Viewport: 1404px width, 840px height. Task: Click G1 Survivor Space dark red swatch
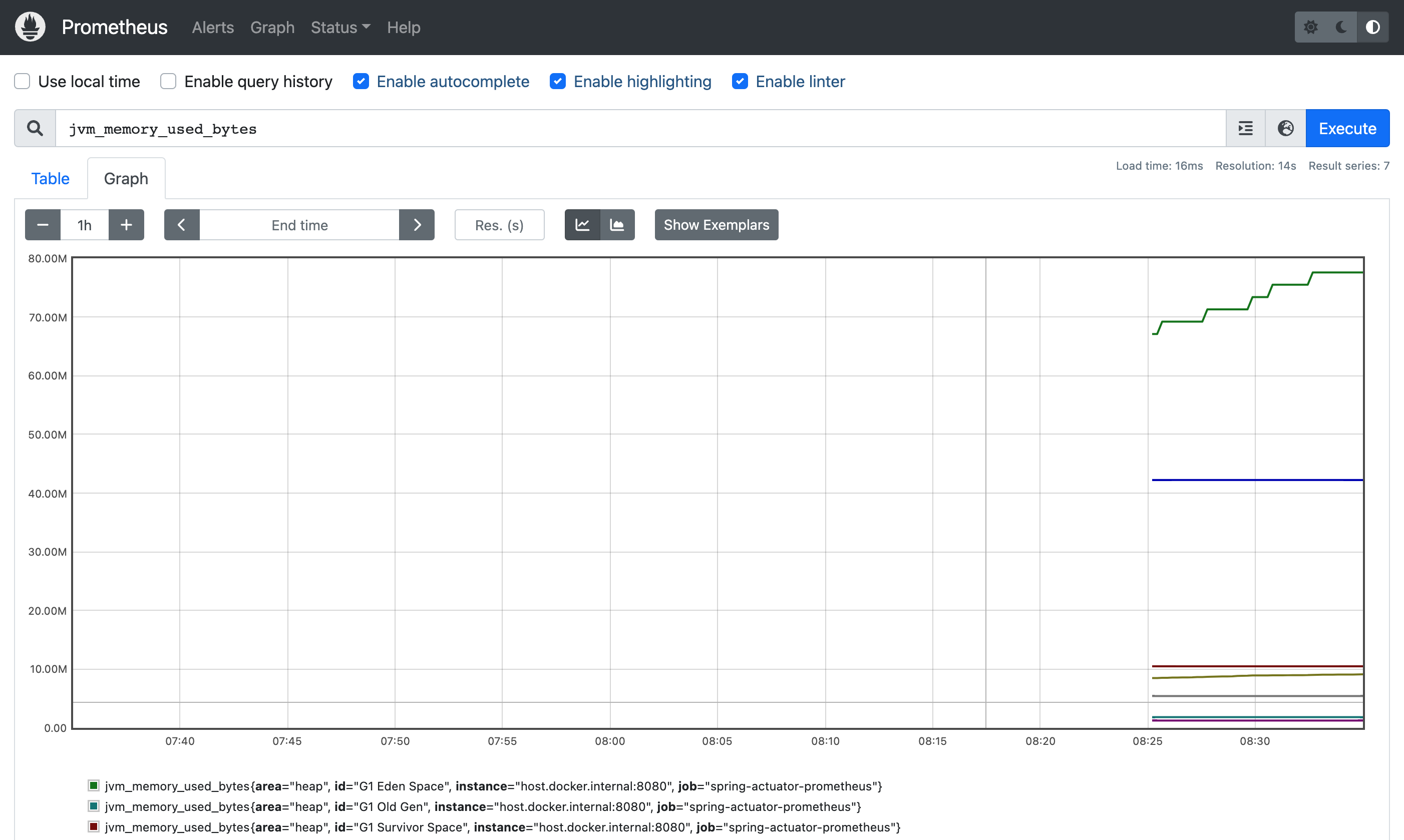pyautogui.click(x=94, y=826)
